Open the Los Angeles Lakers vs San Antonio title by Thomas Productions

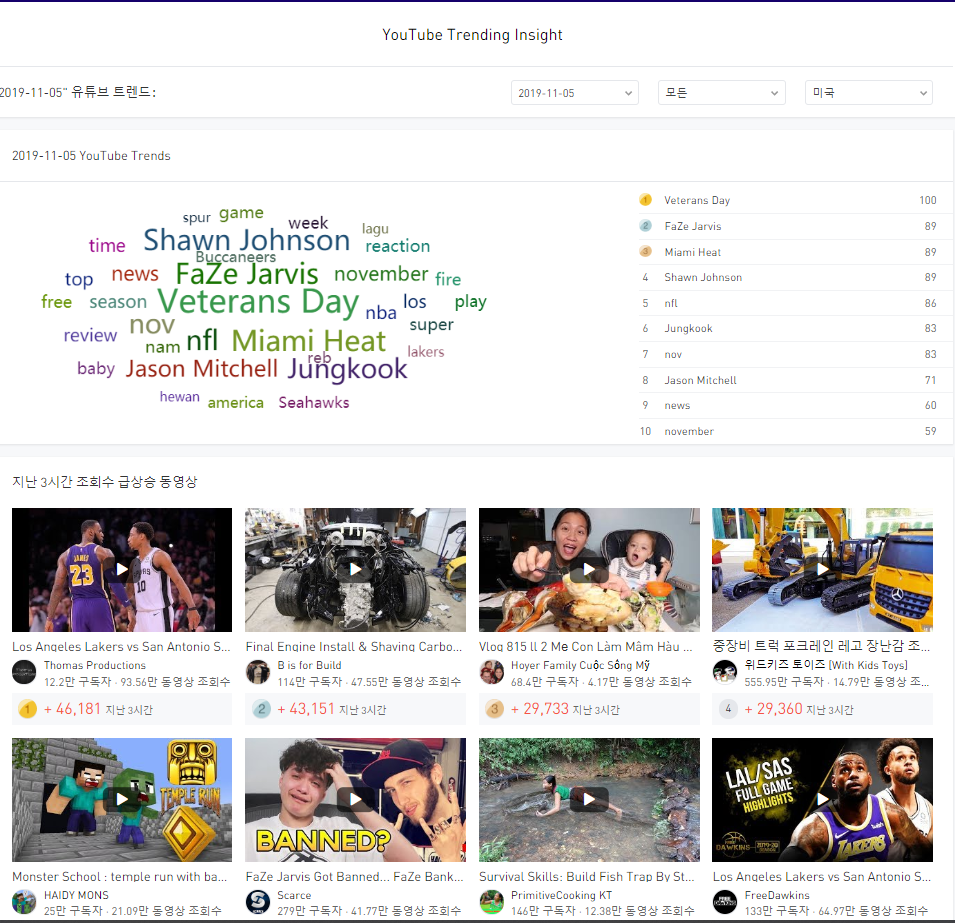point(121,647)
